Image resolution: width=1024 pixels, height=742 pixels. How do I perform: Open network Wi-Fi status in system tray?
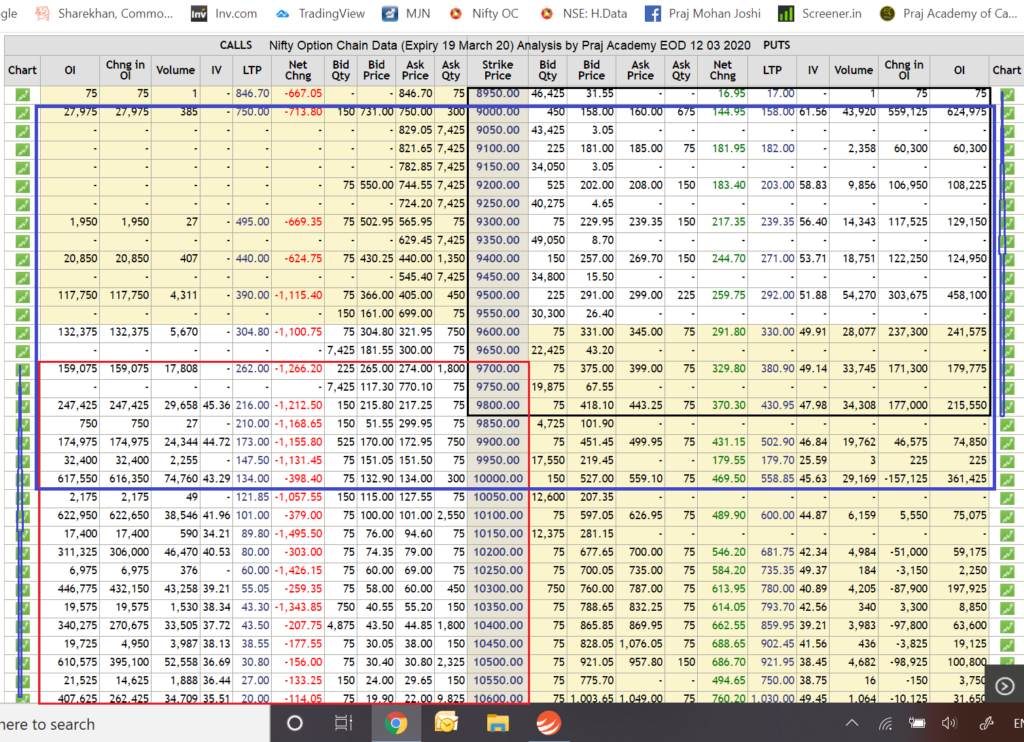click(x=886, y=723)
